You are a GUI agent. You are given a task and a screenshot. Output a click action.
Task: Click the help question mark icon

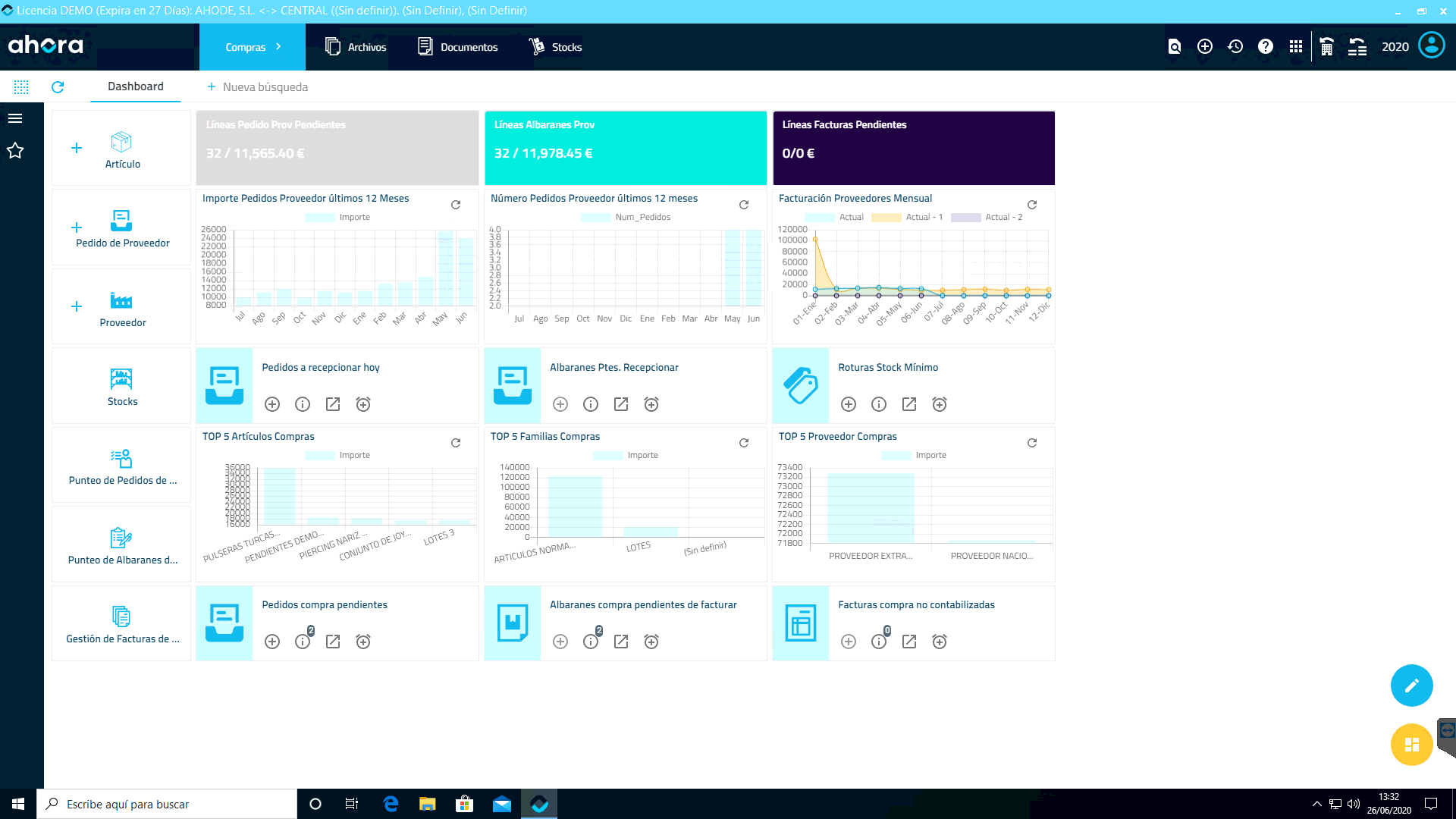[x=1266, y=47]
